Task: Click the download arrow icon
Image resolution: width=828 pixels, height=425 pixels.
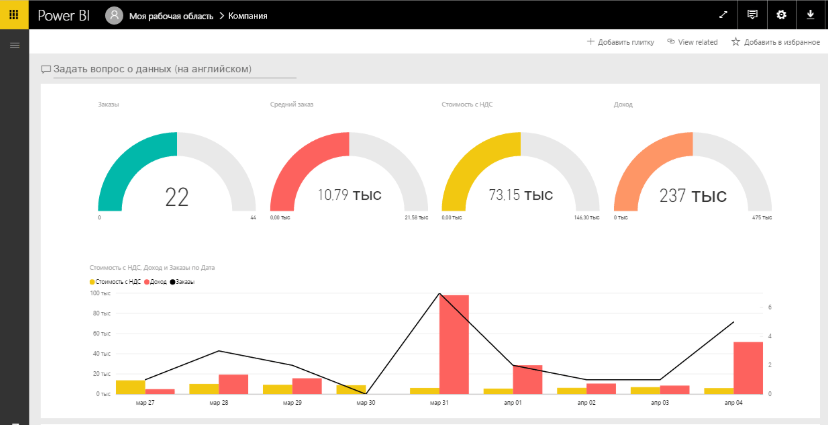Action: [x=811, y=15]
